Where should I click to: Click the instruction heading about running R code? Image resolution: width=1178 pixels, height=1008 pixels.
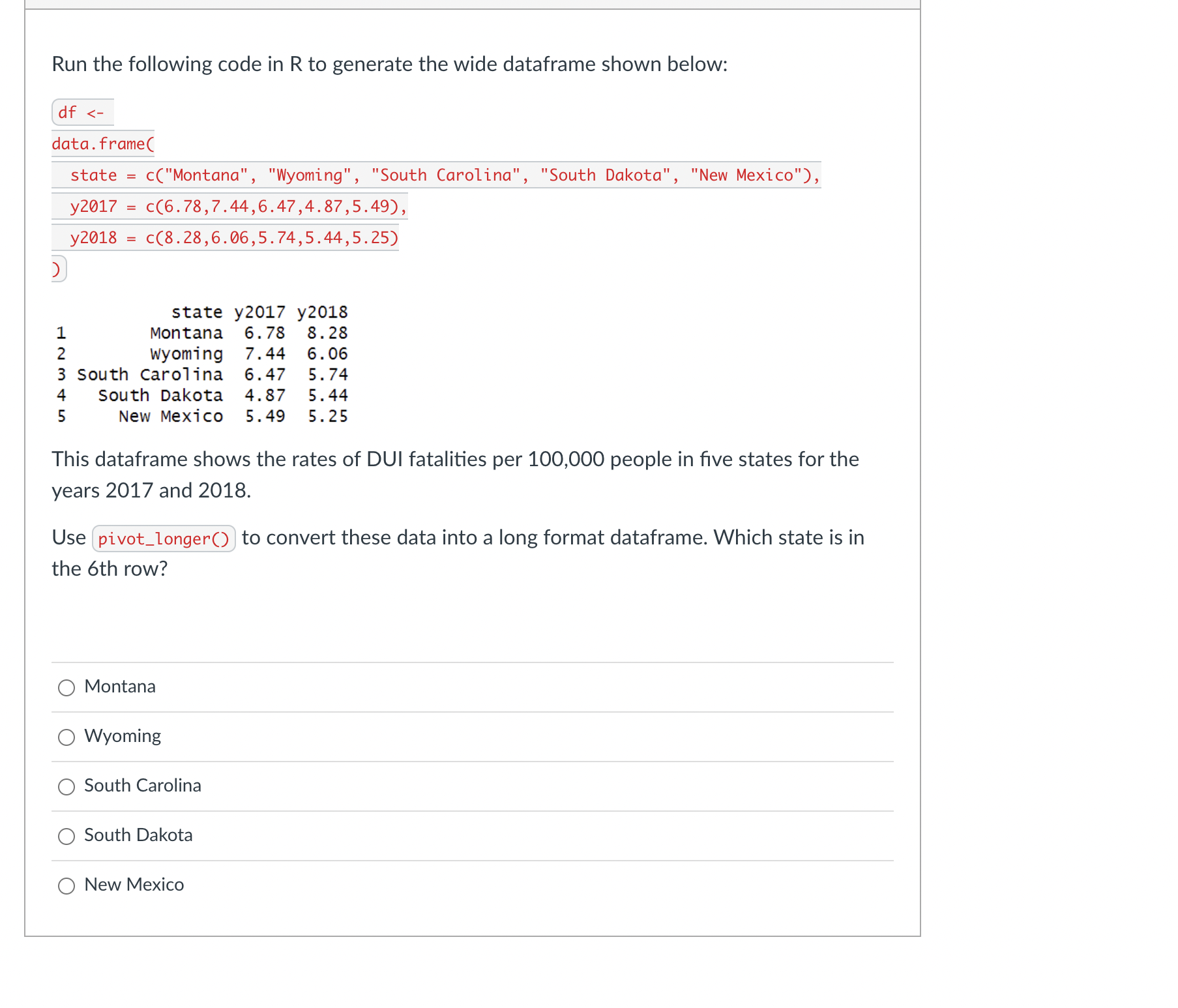tap(389, 64)
